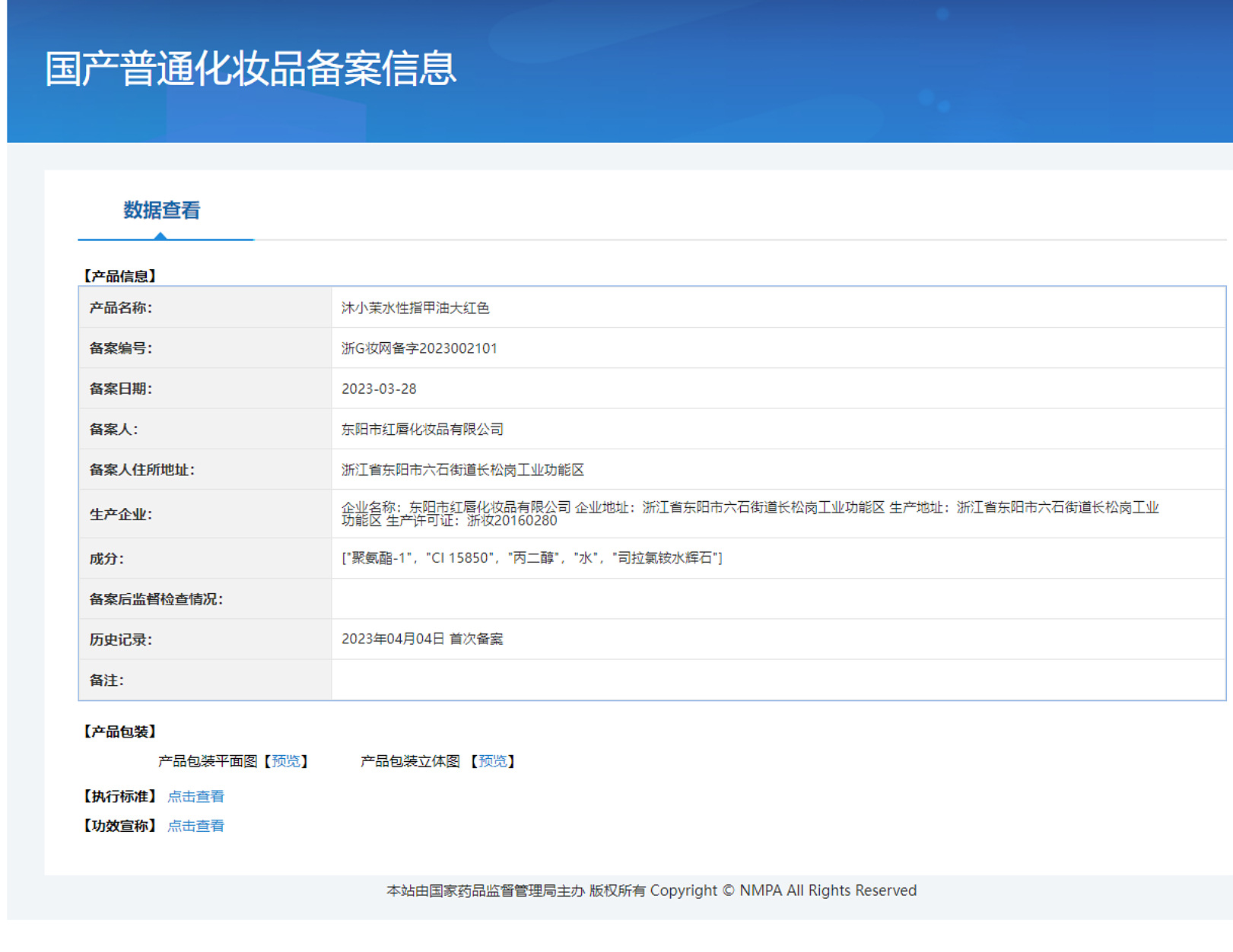Click the 历史记录 entry 2023年04月04日 首次备案
The height and width of the screenshot is (952, 1233).
pyautogui.click(x=422, y=639)
